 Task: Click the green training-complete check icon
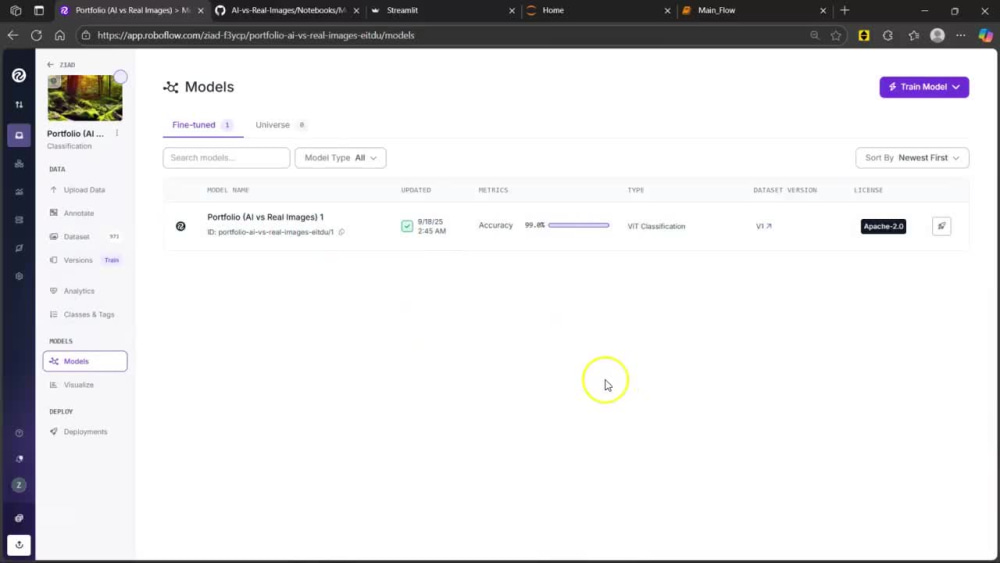tap(407, 226)
